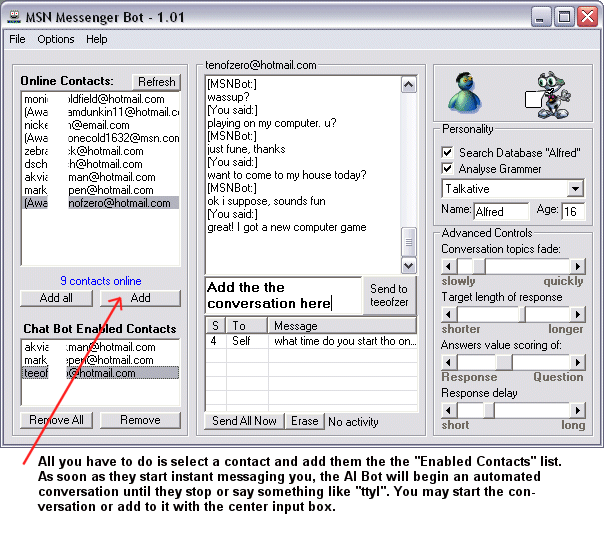Click the Send to teeofzer button
604x538 pixels.
coord(389,295)
